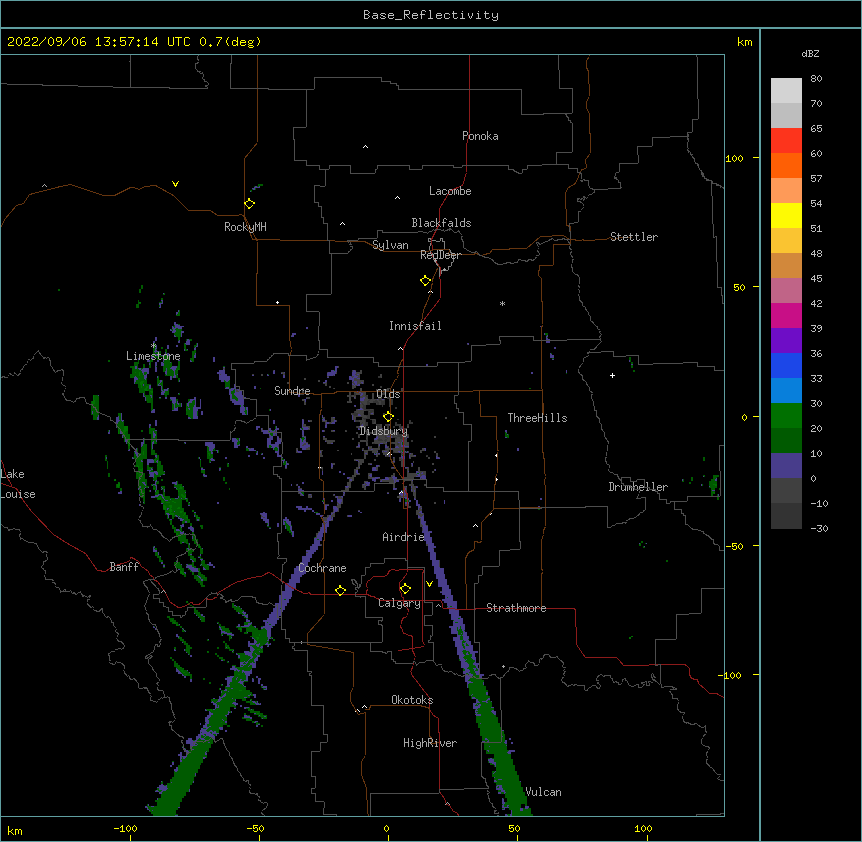Select the yellow diamond marker below Cochrane
Image resolution: width=862 pixels, height=842 pixels.
click(340, 590)
